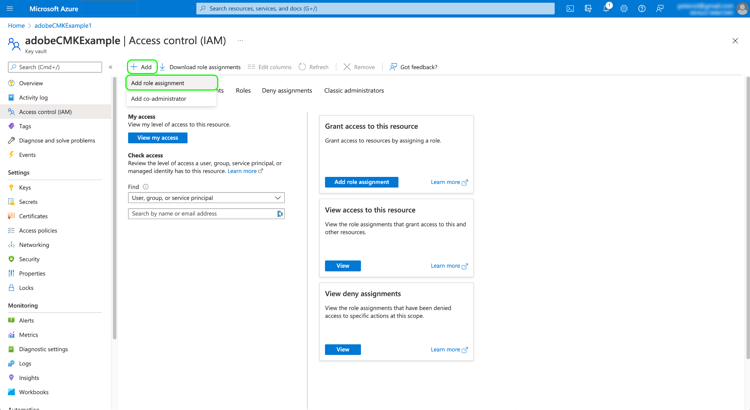The width and height of the screenshot is (750, 410).
Task: Open the ellipsis menu beside the page title
Action: pos(241,41)
